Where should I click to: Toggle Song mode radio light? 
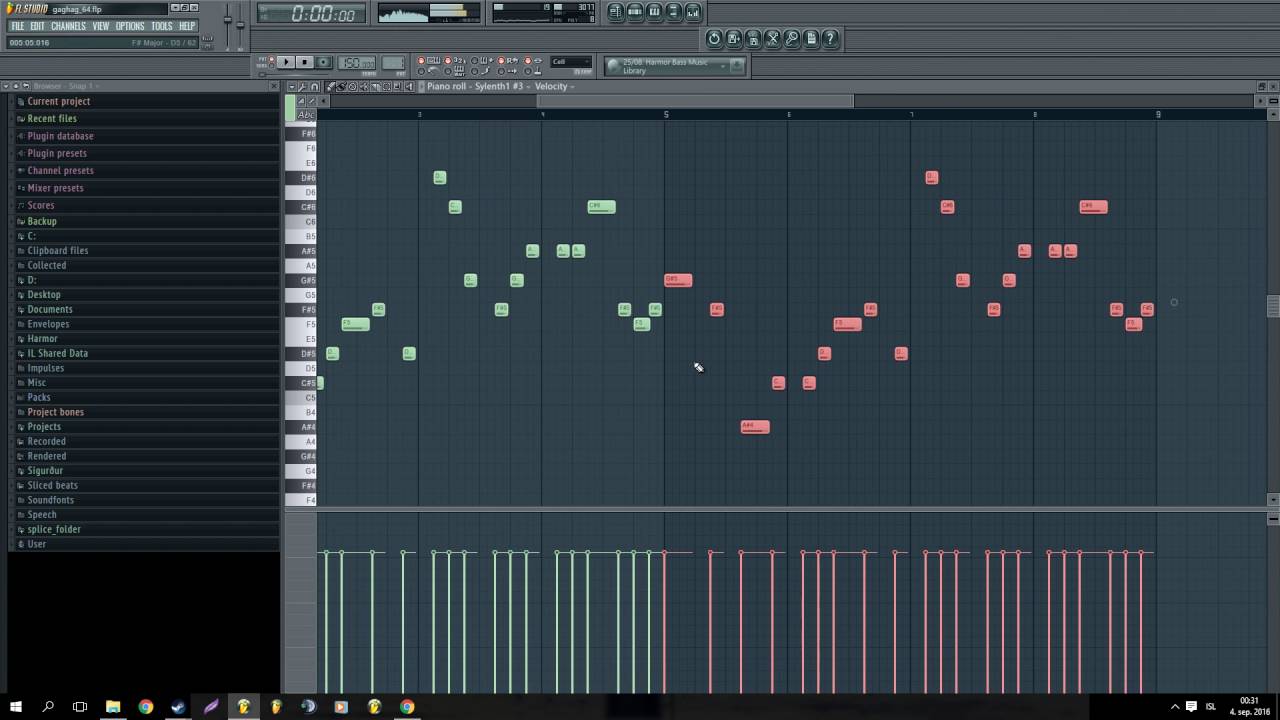(x=271, y=66)
